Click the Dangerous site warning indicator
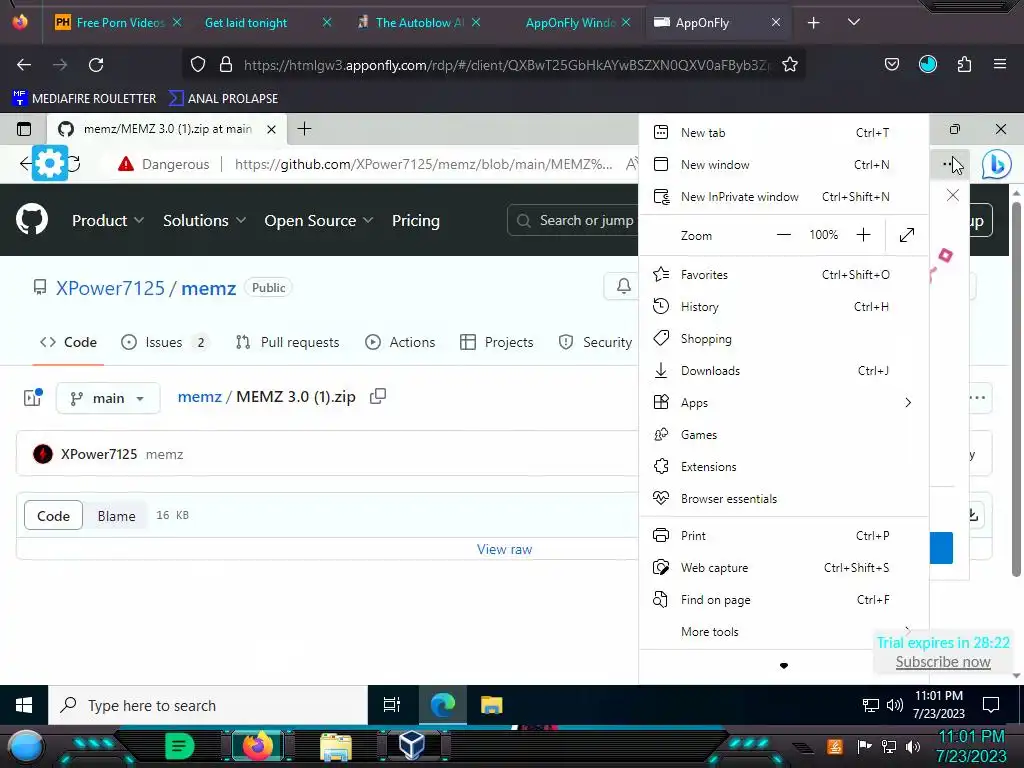Viewport: 1024px width, 768px height. pos(163,165)
